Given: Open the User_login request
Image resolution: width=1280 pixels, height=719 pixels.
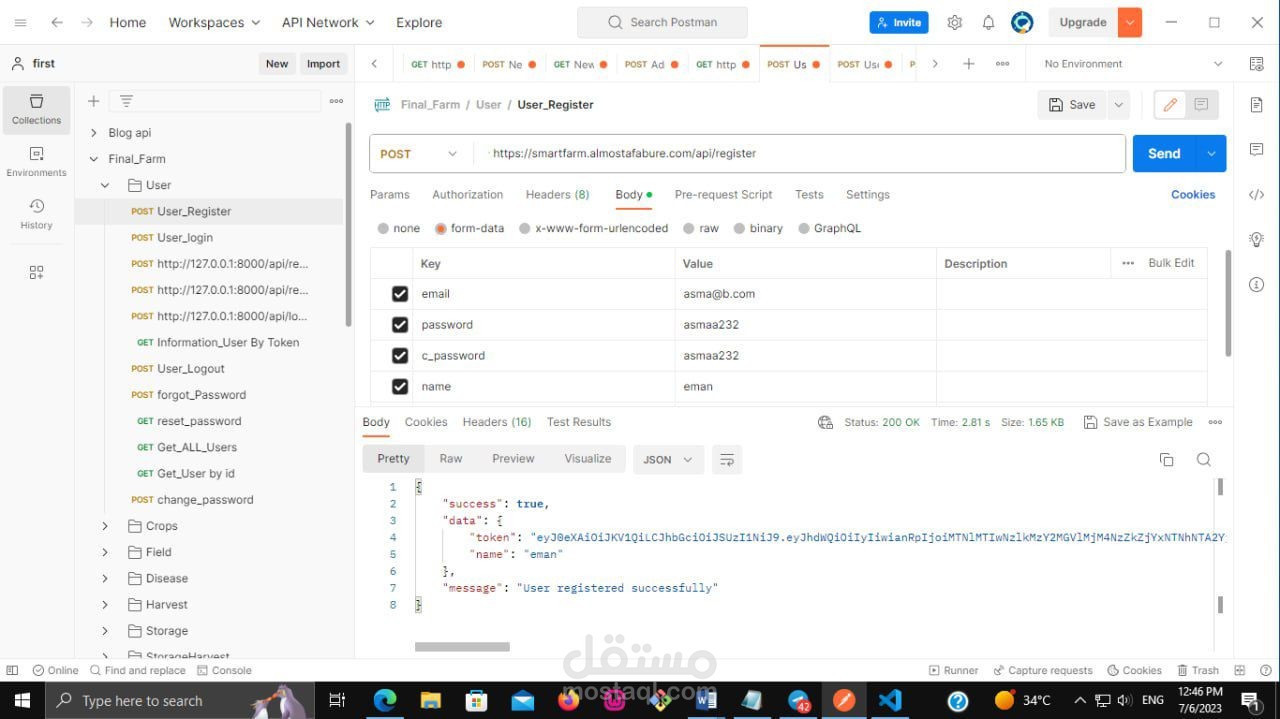Looking at the screenshot, I should pyautogui.click(x=185, y=238).
